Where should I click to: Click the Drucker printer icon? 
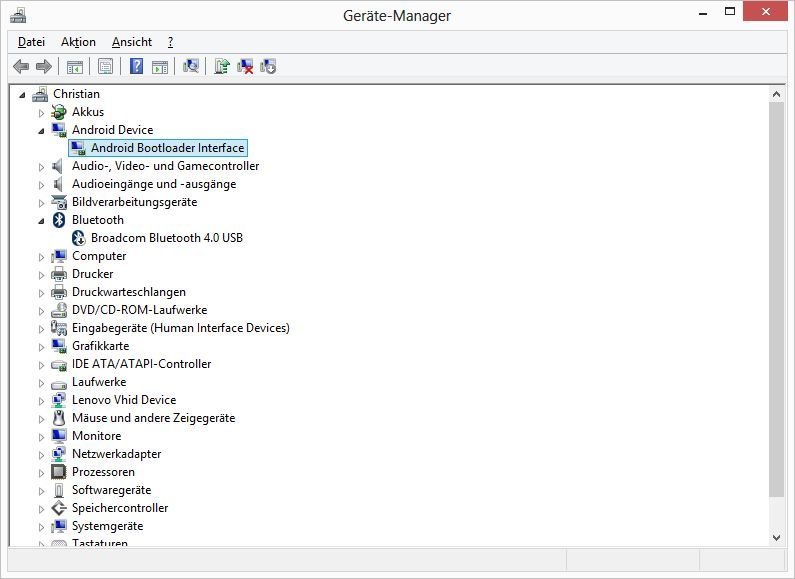(59, 274)
